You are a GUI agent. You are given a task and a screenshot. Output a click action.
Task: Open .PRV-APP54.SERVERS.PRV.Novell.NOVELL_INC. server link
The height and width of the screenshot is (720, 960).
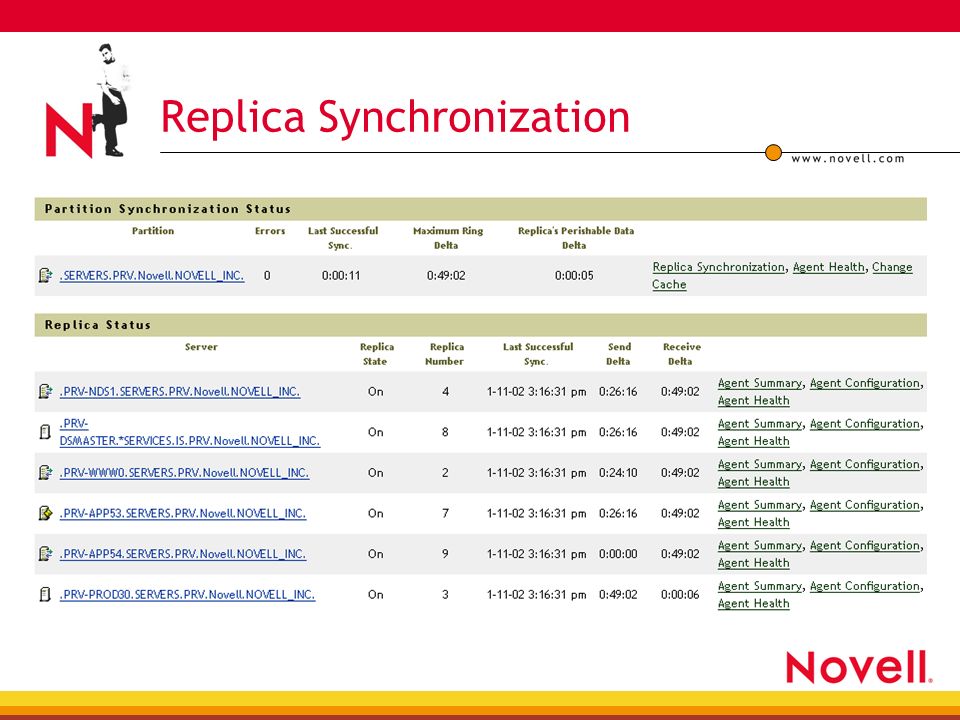click(183, 554)
